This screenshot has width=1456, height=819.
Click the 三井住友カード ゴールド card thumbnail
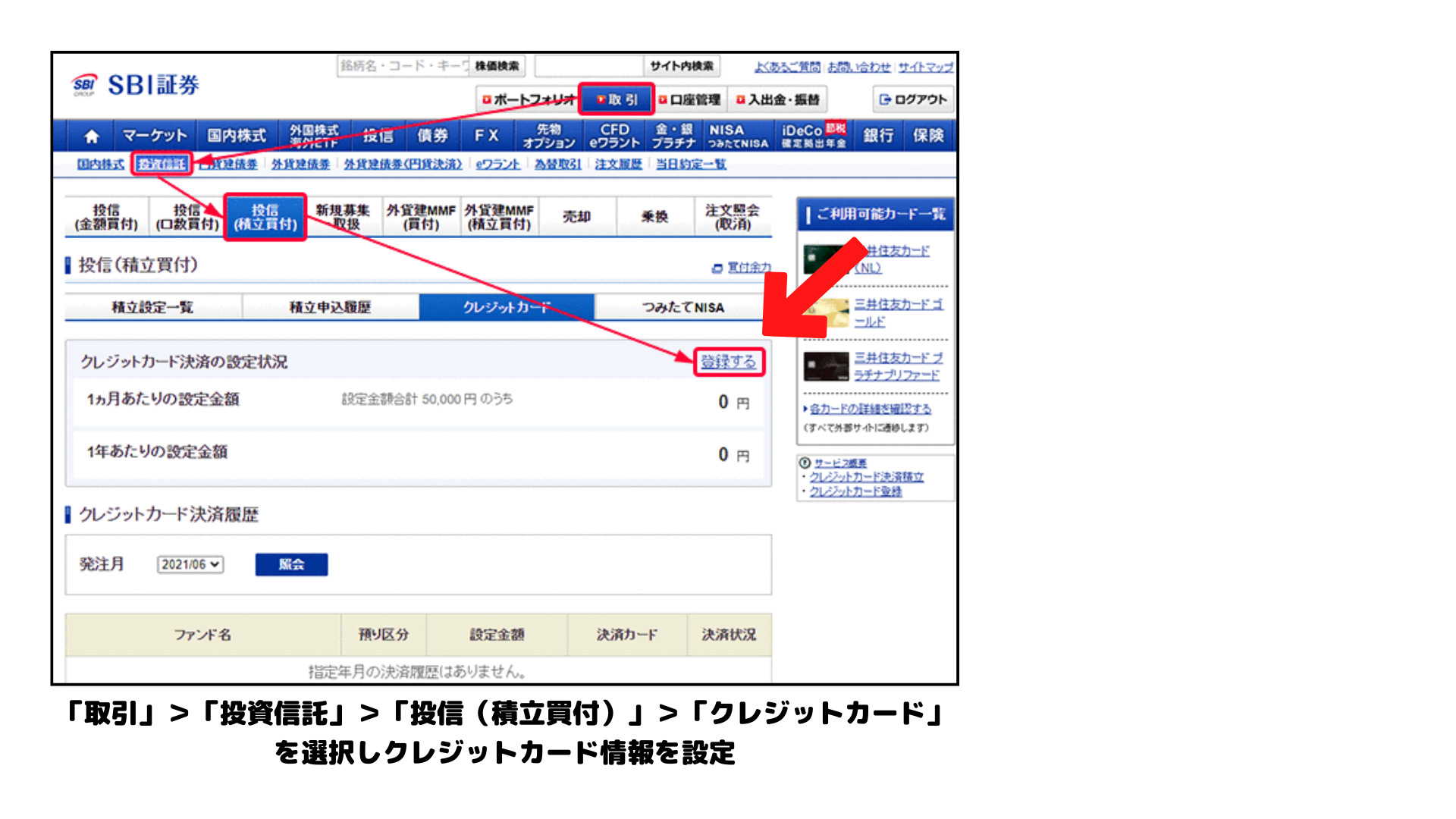pos(827,312)
